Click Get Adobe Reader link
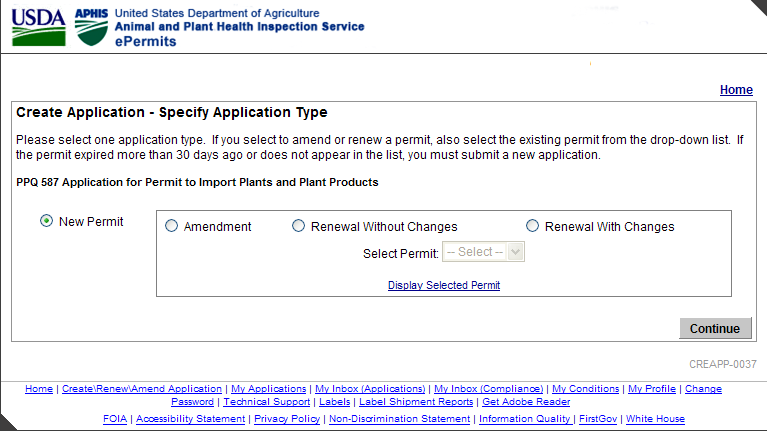This screenshot has width=767, height=431. click(526, 401)
